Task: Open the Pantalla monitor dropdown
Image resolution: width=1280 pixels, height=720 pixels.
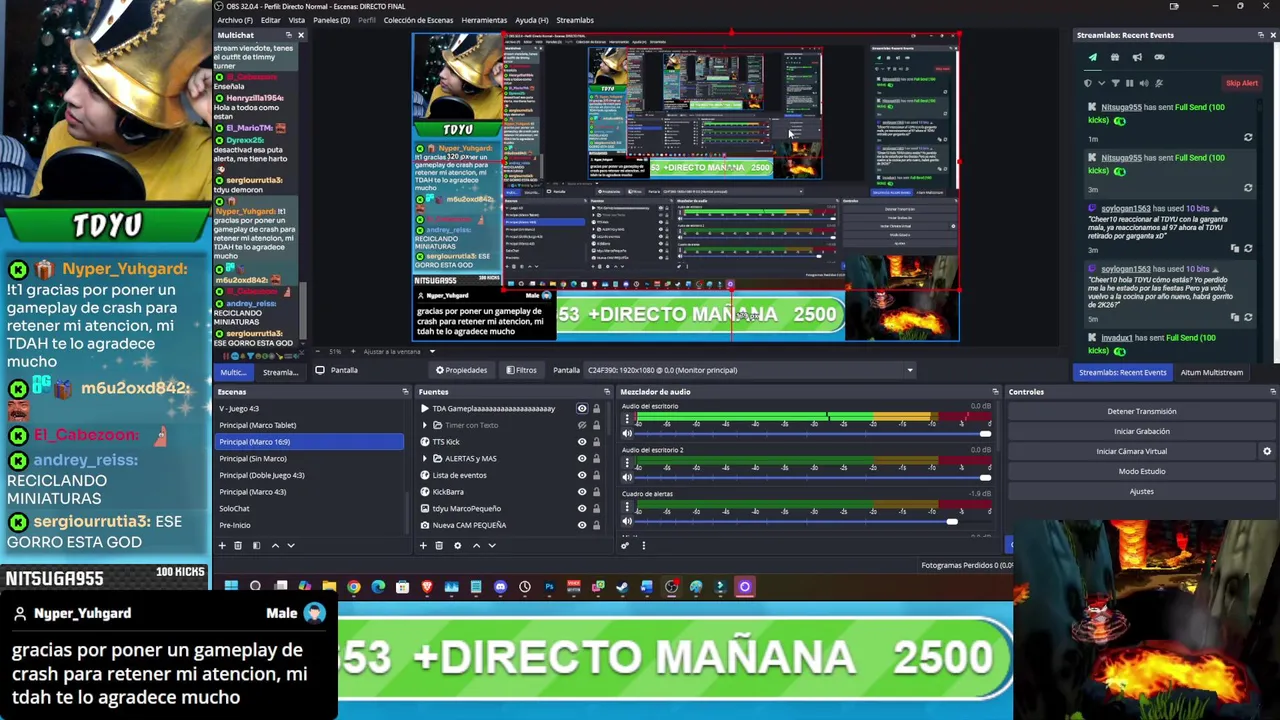Action: 750,370
